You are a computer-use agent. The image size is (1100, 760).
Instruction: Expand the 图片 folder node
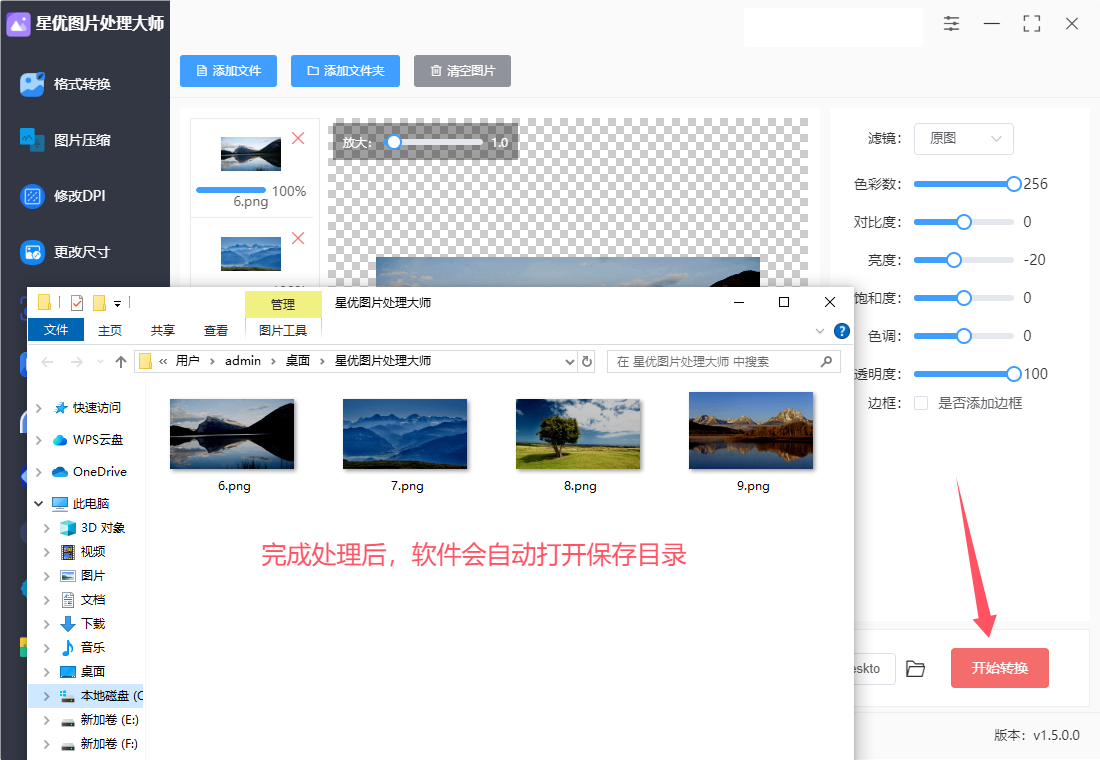(x=46, y=575)
